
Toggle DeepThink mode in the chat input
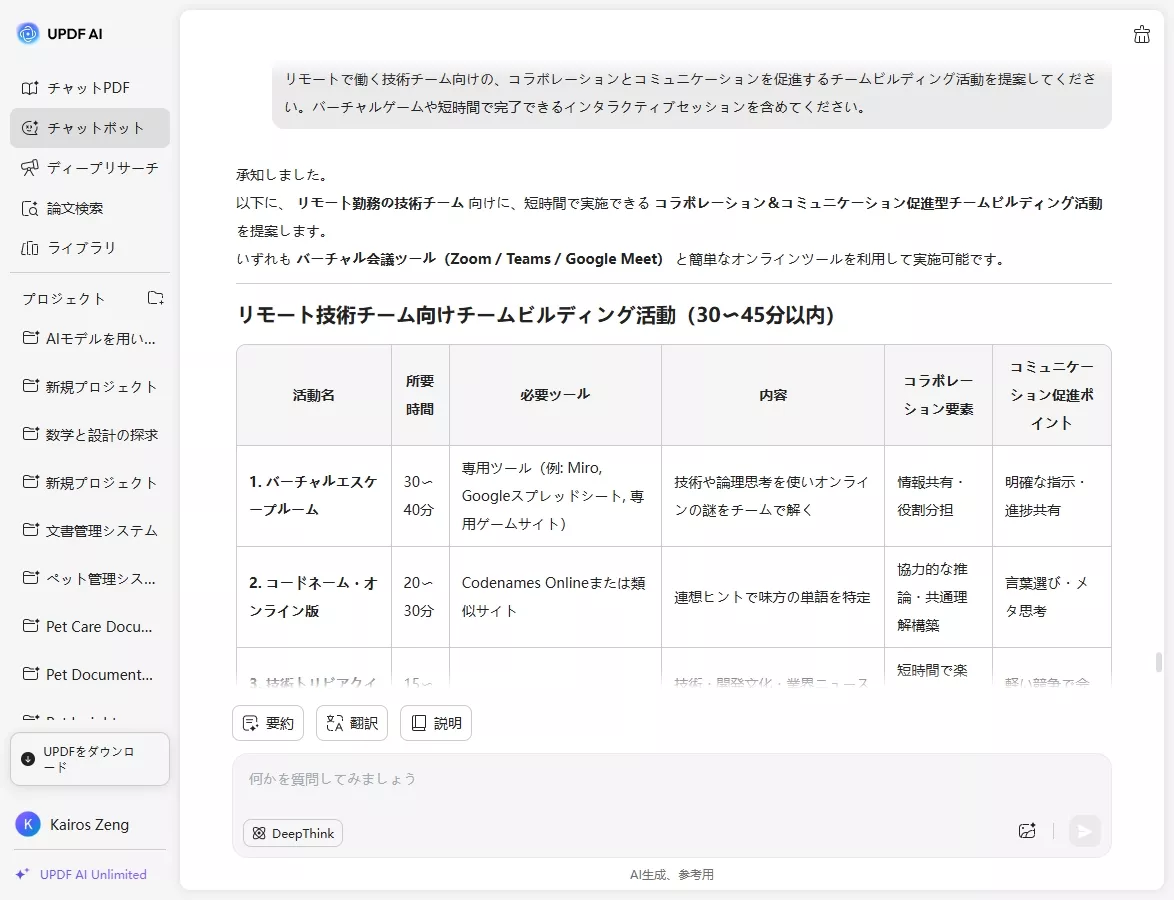coord(292,832)
